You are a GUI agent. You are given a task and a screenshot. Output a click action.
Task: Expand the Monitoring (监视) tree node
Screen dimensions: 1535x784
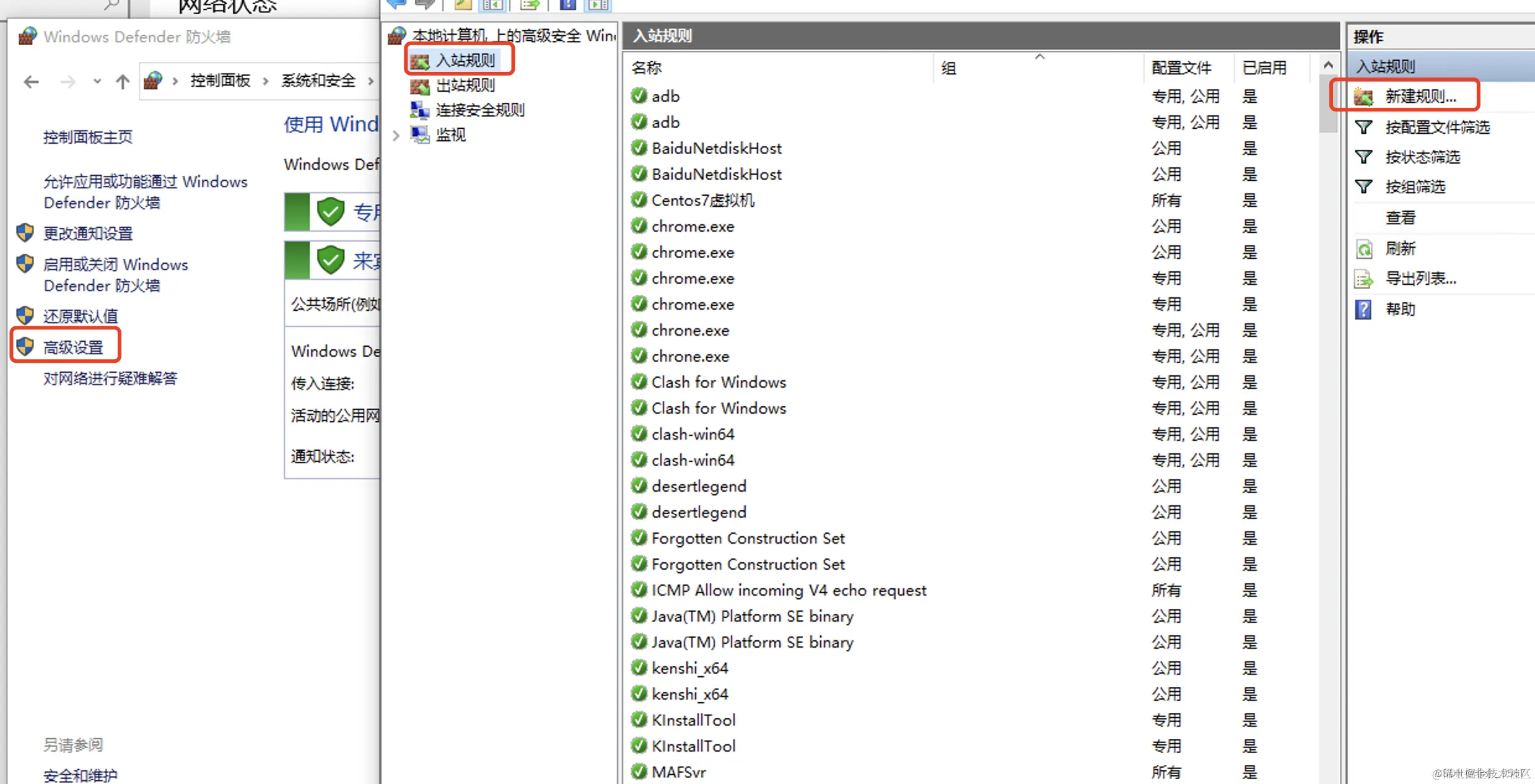pyautogui.click(x=396, y=135)
